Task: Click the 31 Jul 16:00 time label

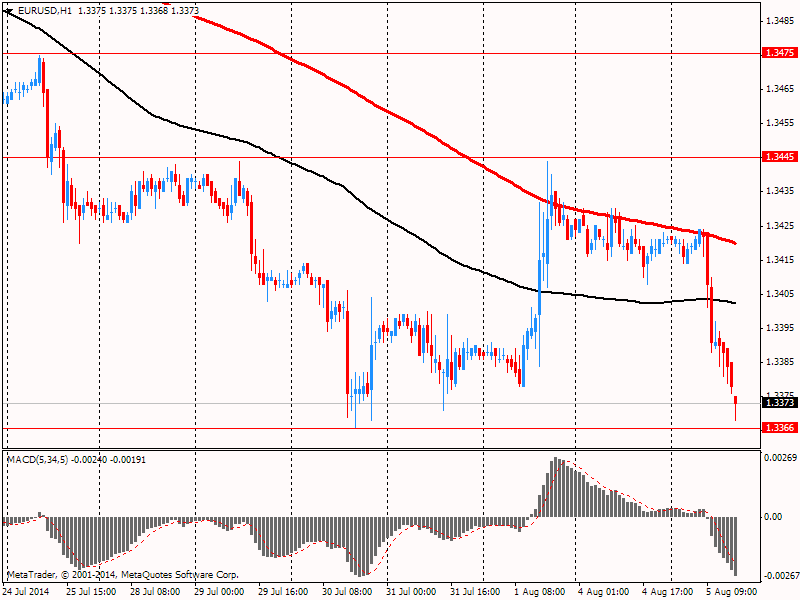Action: (475, 591)
